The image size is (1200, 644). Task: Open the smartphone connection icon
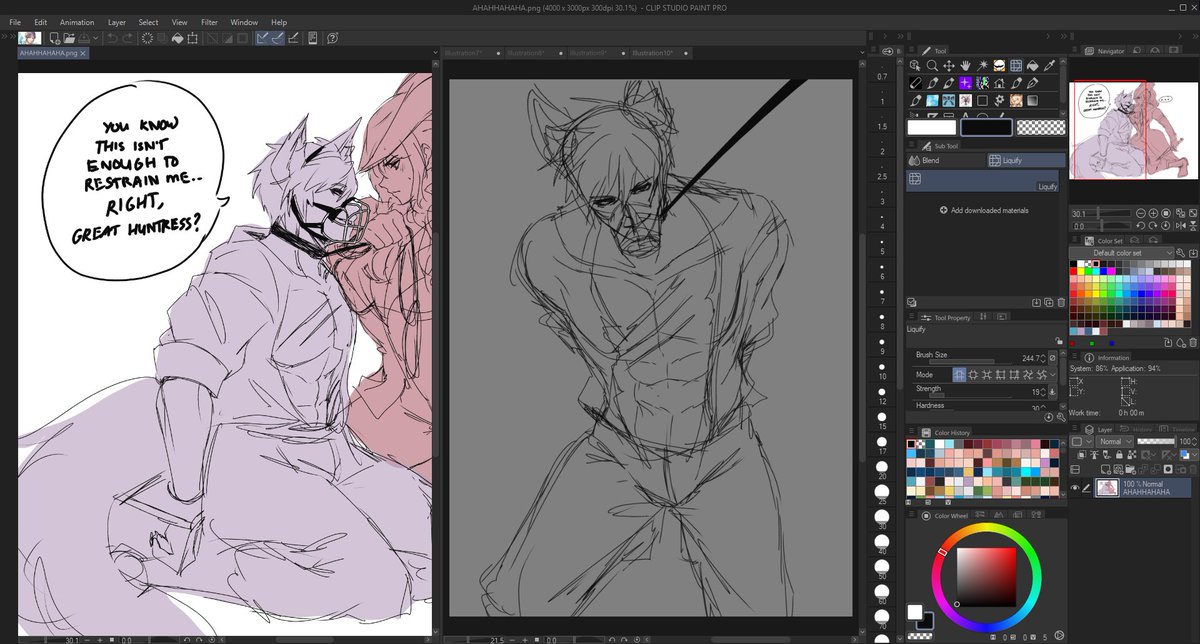[312, 38]
